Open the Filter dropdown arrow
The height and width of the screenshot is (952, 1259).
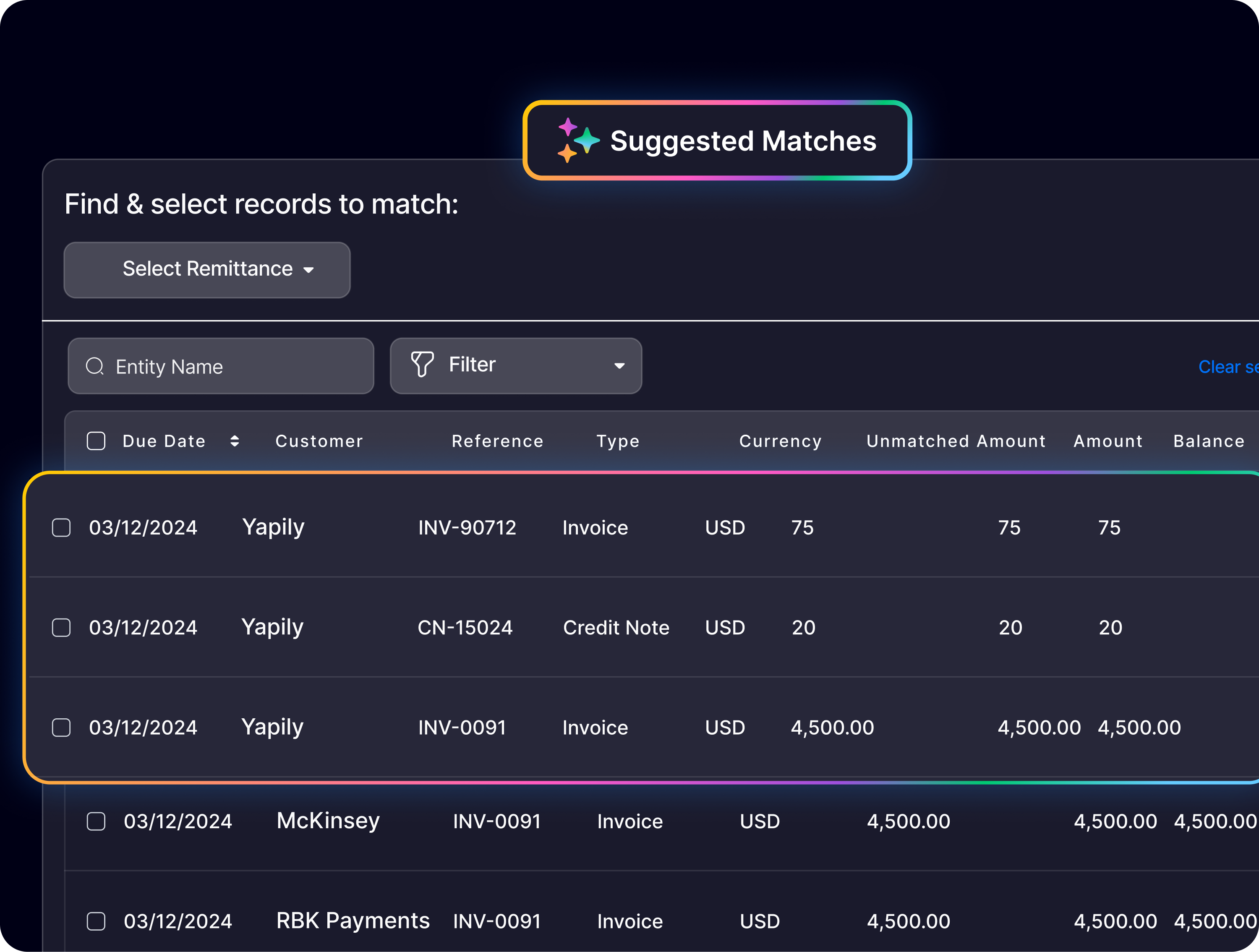click(619, 366)
